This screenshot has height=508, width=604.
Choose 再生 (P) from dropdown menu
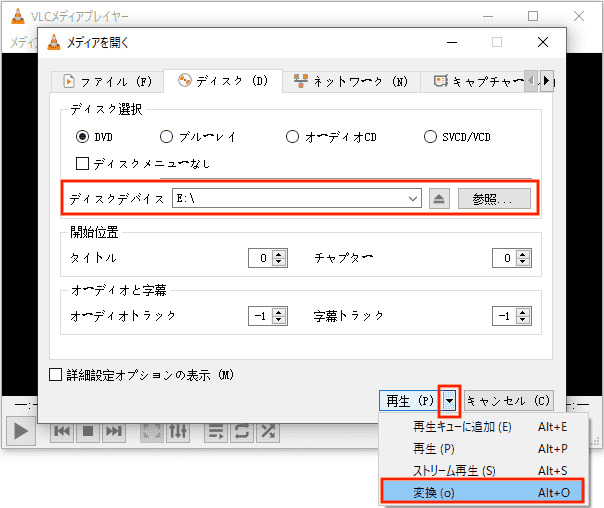(484, 449)
